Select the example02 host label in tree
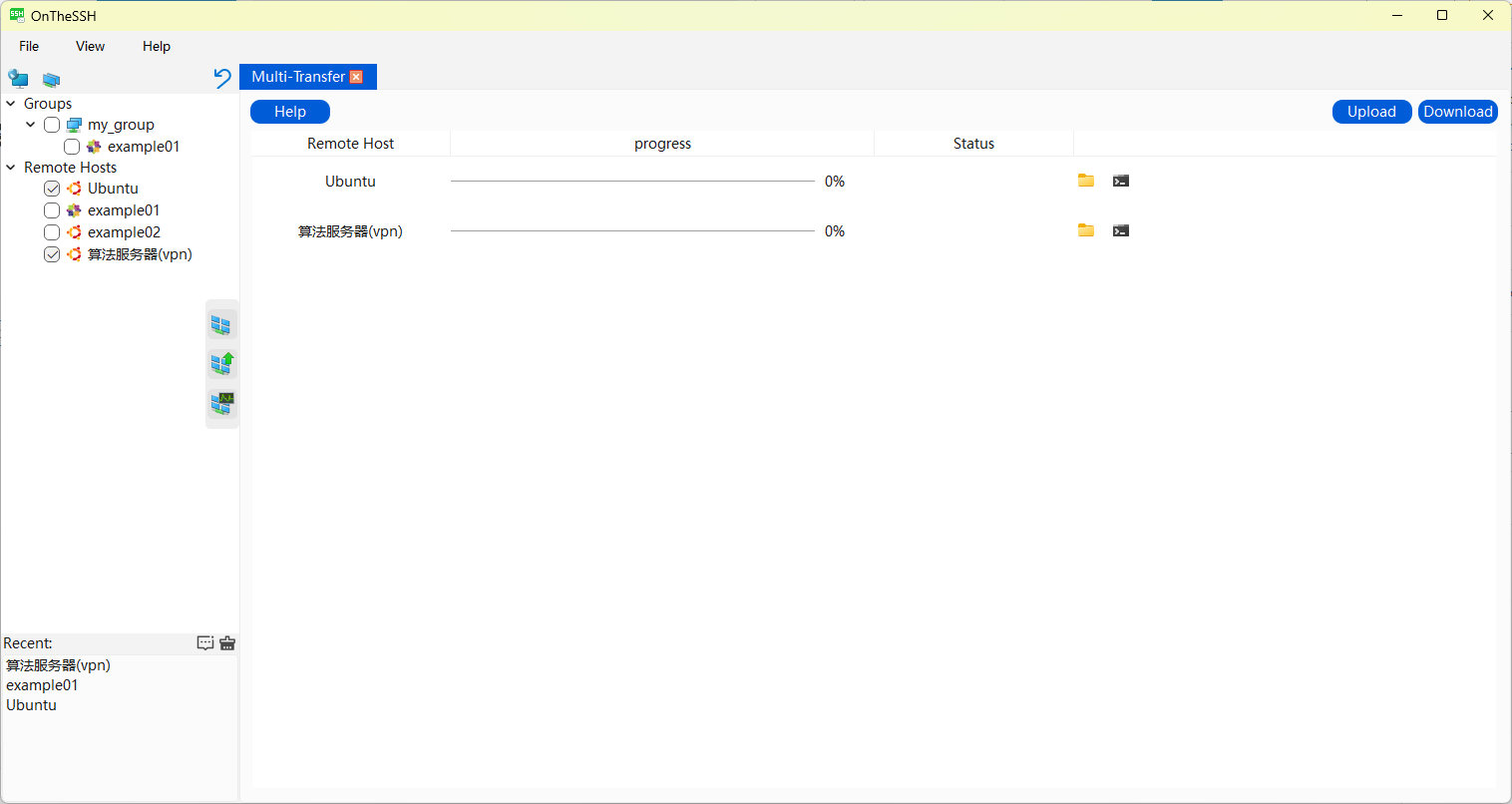Image resolution: width=1512 pixels, height=804 pixels. pos(124,232)
